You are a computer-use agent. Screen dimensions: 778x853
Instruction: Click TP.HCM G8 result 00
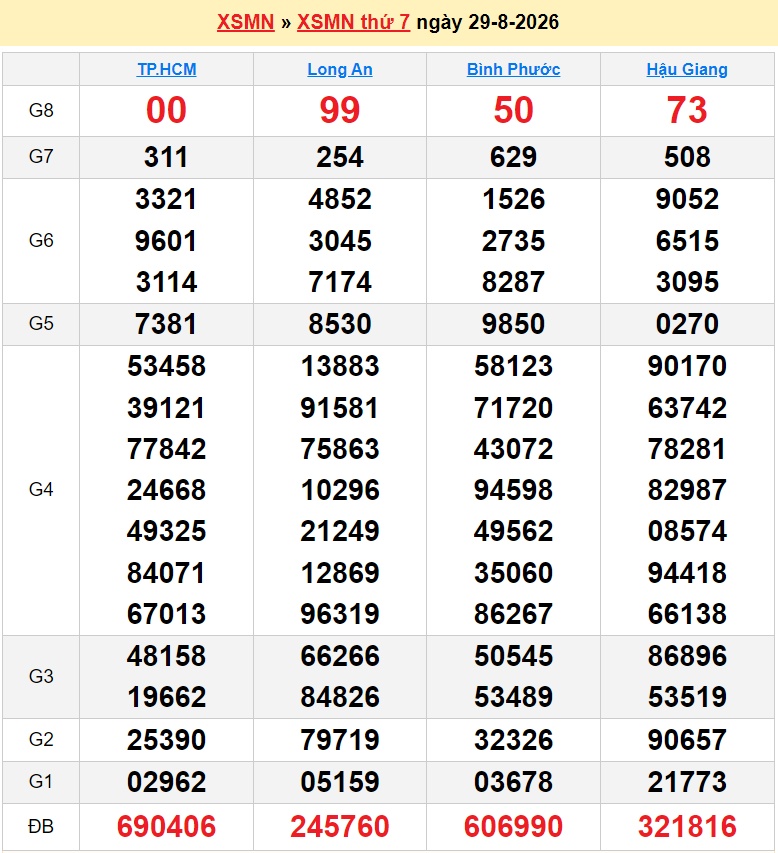[x=166, y=110]
